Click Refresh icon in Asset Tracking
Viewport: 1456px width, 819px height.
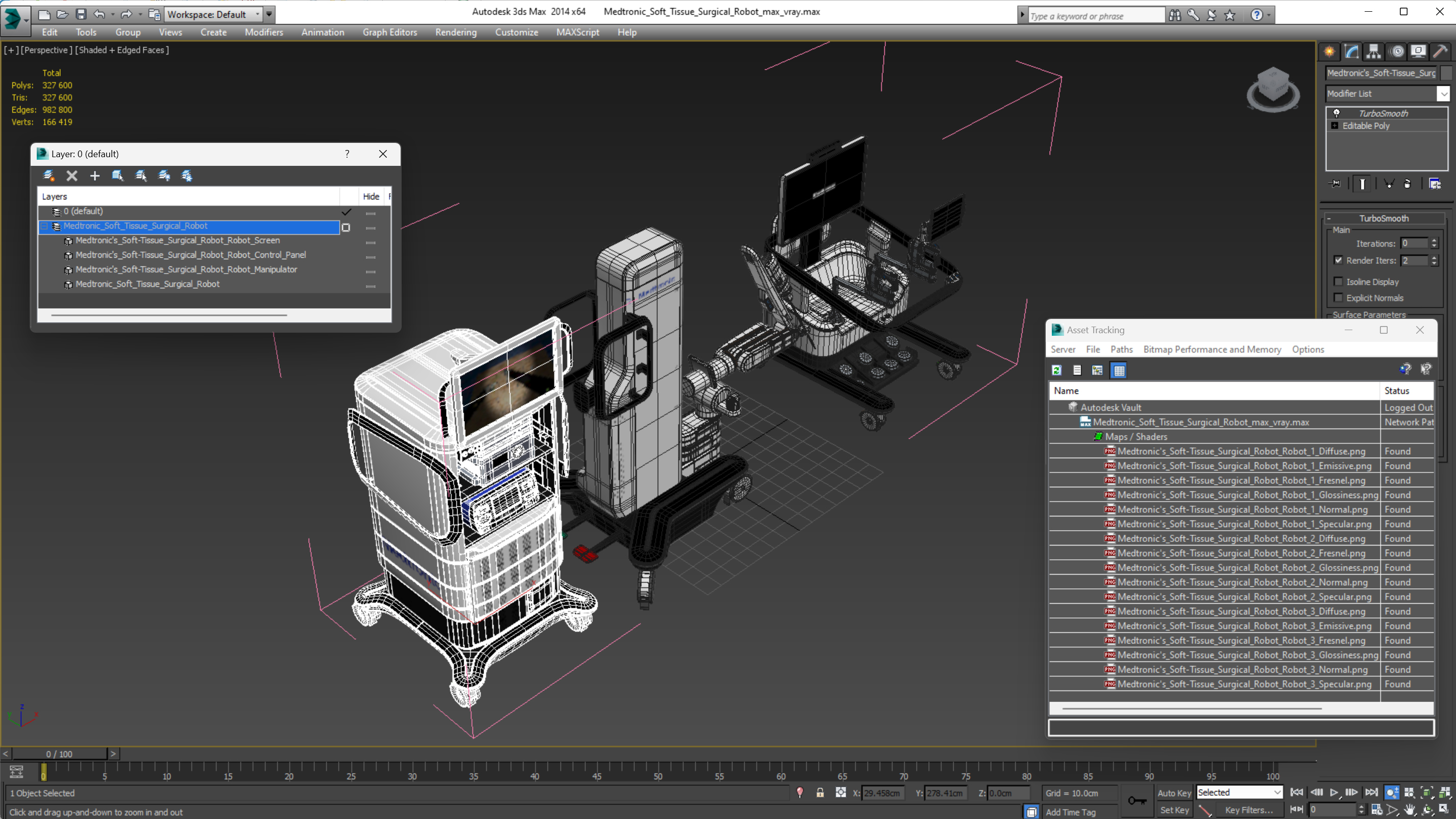pos(1056,370)
